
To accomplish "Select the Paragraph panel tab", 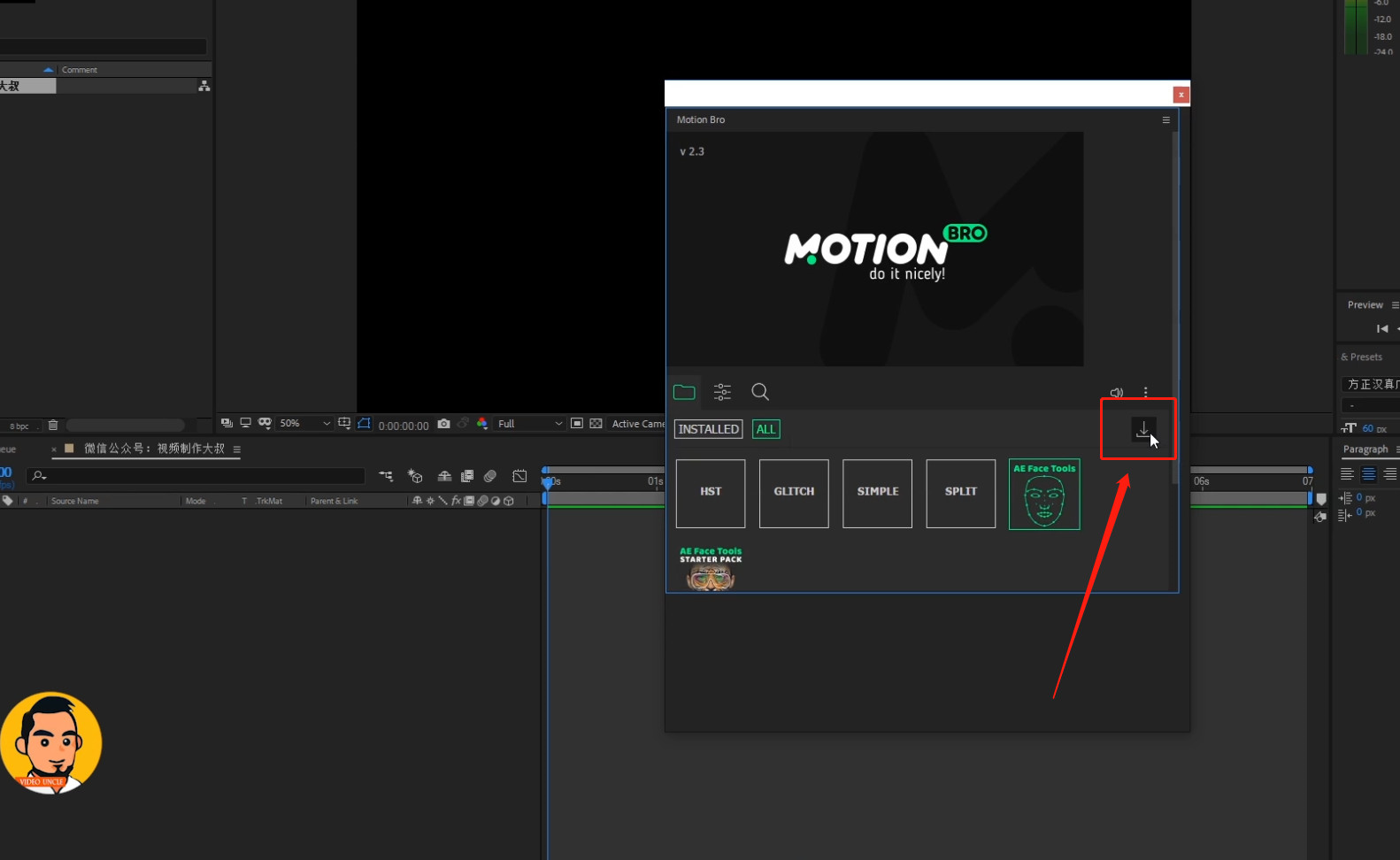I will pos(1365,449).
